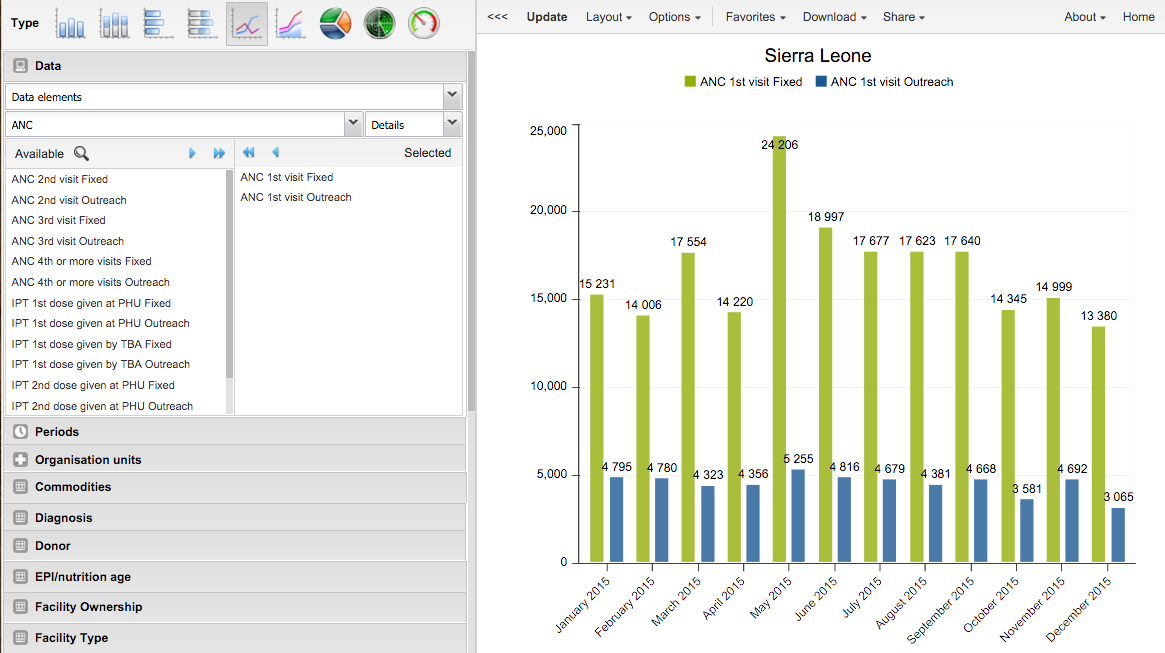Open the Download menu
The image size is (1165, 653).
pos(834,17)
